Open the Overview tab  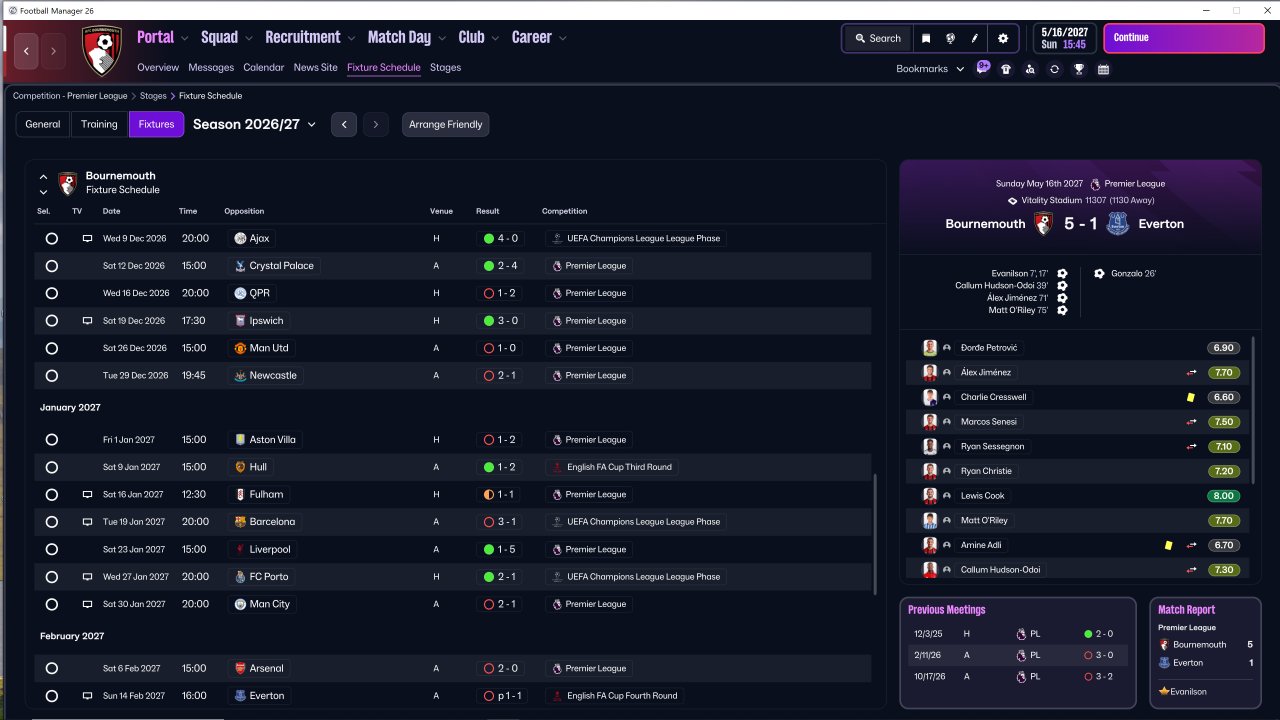coord(158,68)
